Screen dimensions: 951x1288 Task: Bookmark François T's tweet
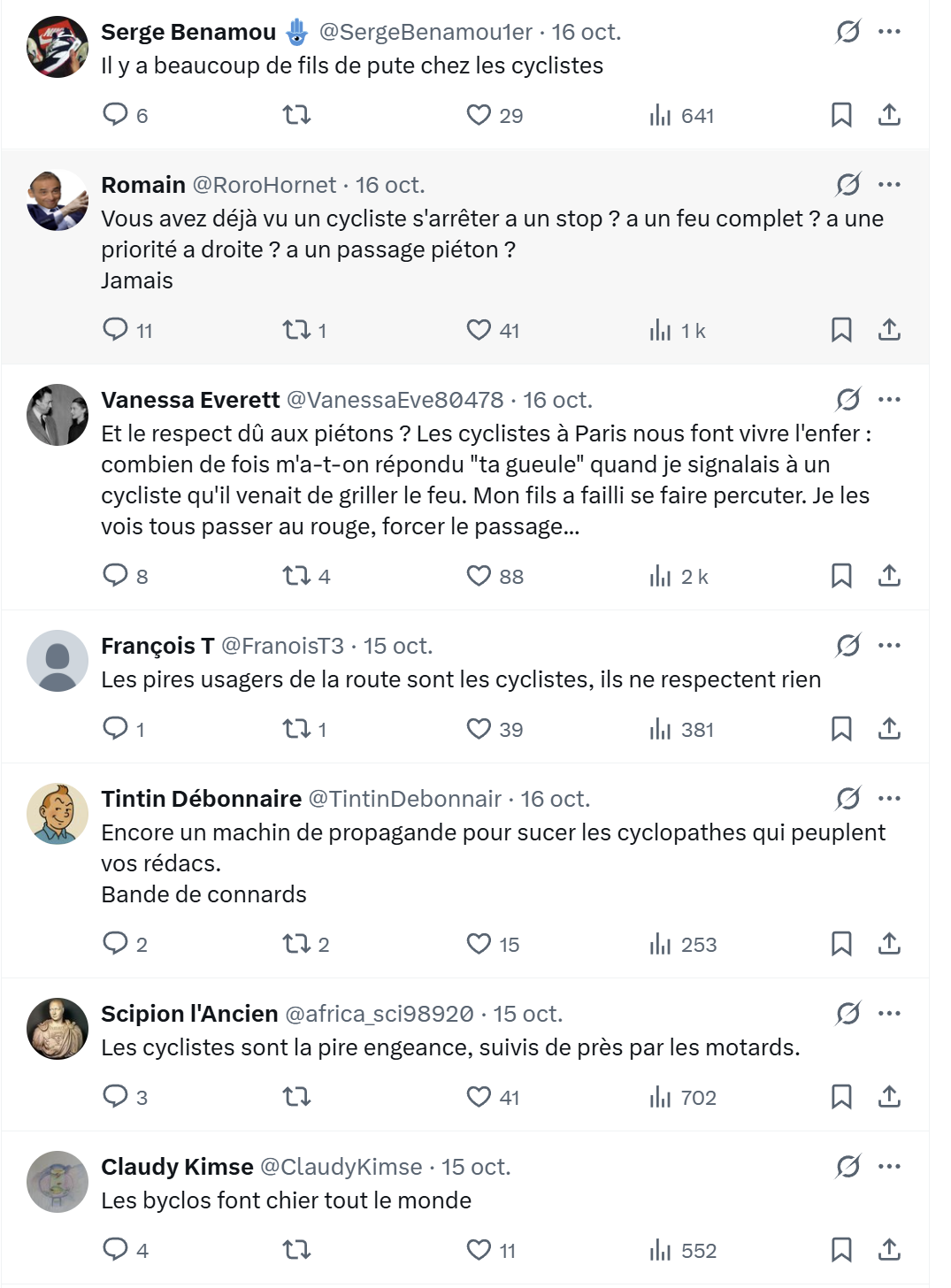click(841, 729)
